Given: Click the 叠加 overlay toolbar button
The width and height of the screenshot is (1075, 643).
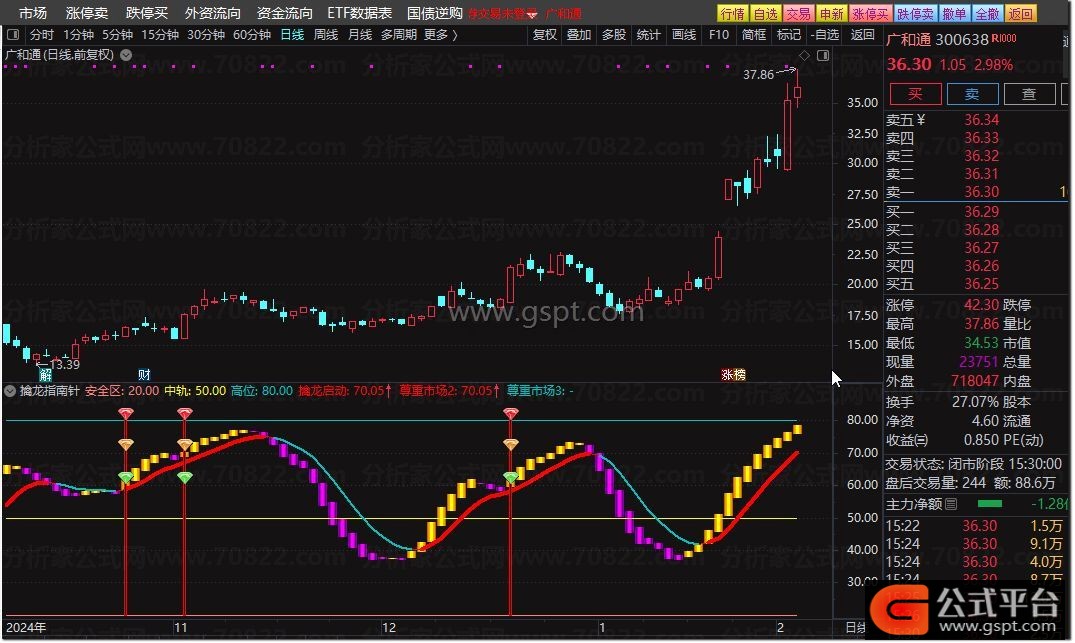Looking at the screenshot, I should [579, 34].
